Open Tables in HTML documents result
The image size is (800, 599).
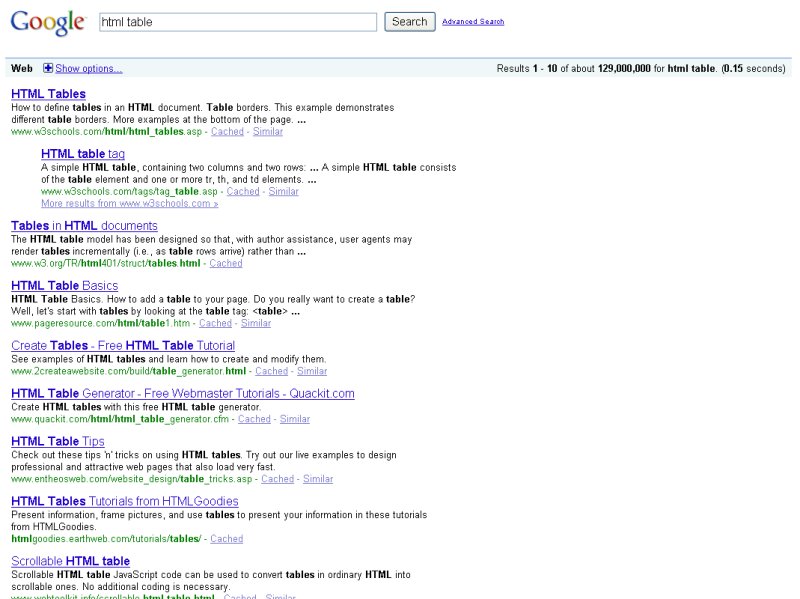coord(84,226)
